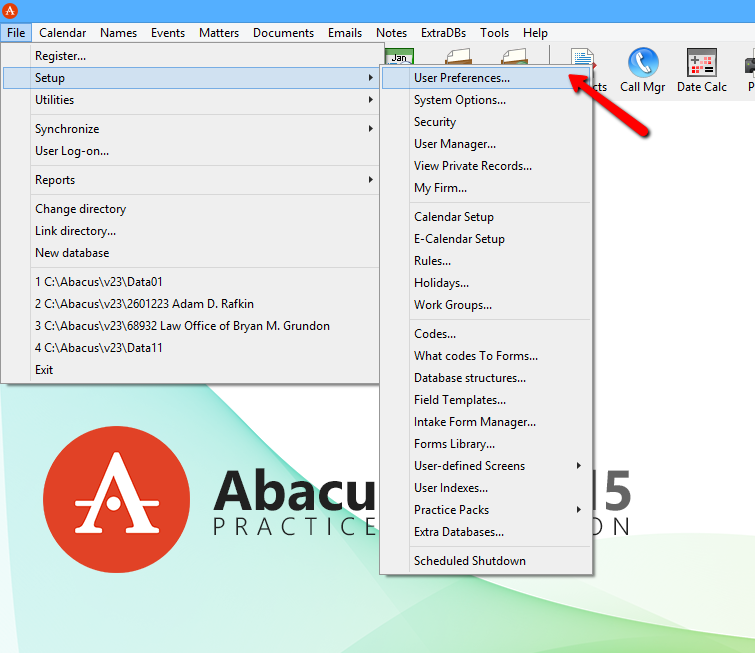Select Holidays... menu item
This screenshot has height=653, width=755.
486,283
